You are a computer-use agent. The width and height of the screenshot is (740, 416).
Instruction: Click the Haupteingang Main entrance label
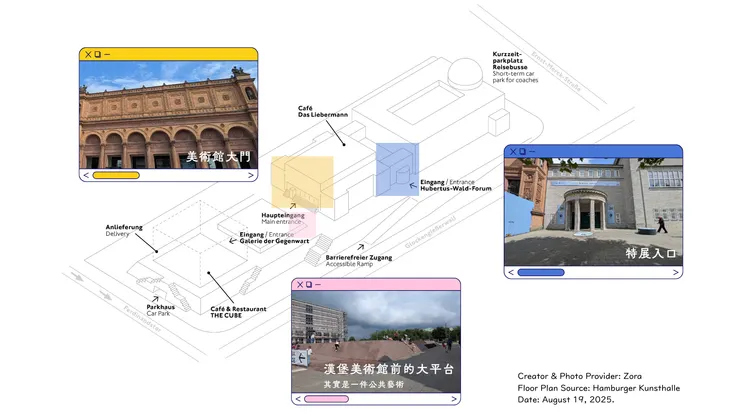coord(283,218)
